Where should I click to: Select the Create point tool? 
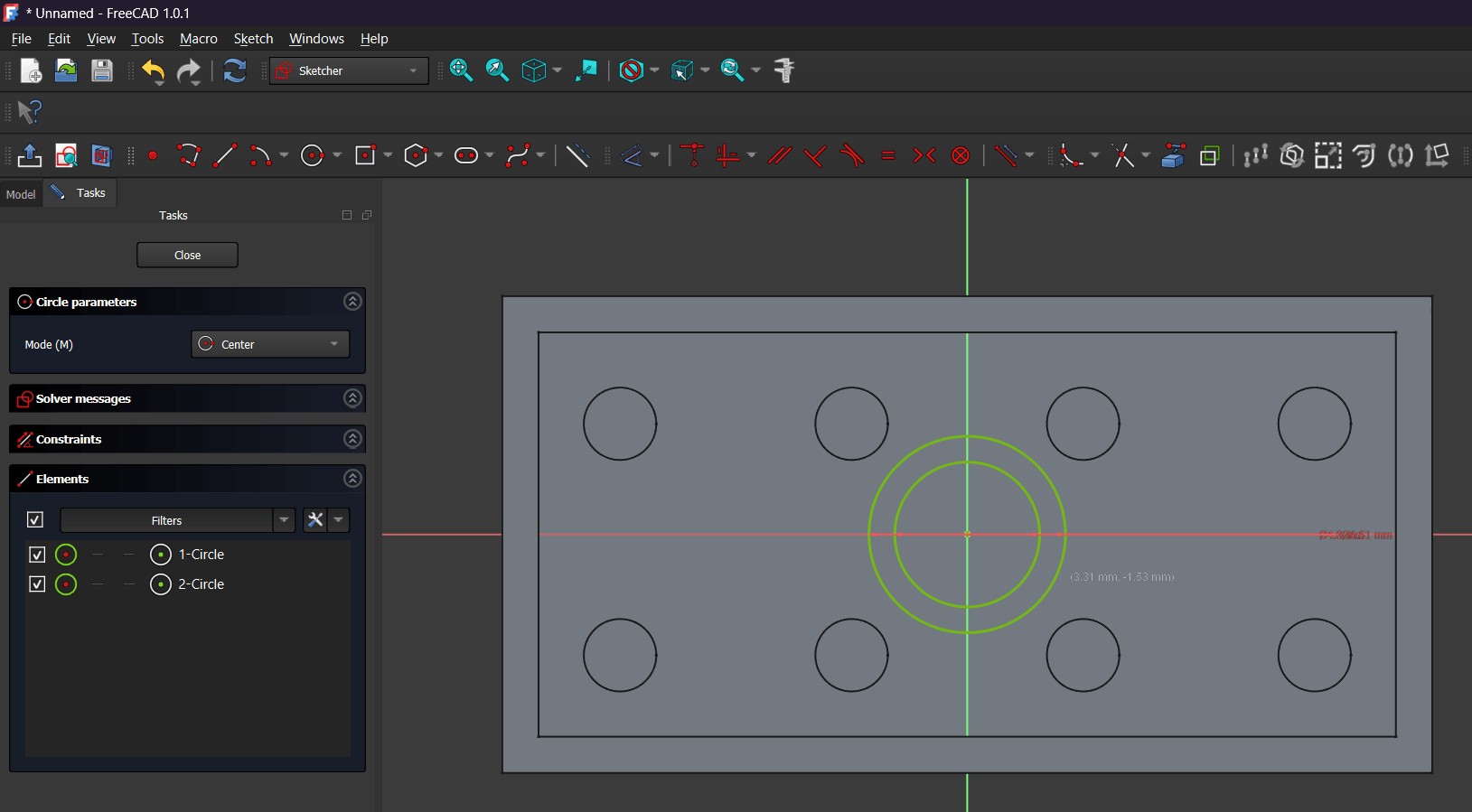[x=153, y=156]
